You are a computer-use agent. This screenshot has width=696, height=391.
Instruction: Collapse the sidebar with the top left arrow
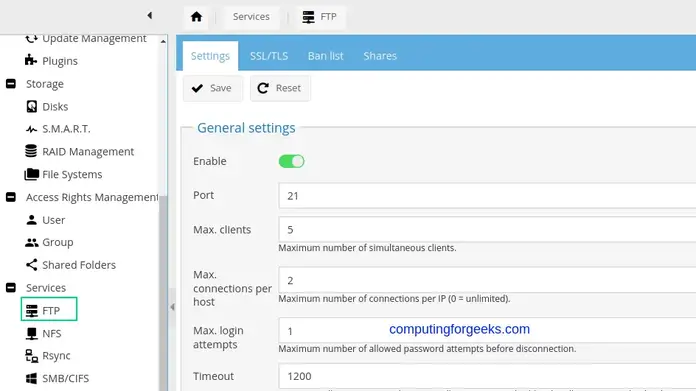click(150, 16)
